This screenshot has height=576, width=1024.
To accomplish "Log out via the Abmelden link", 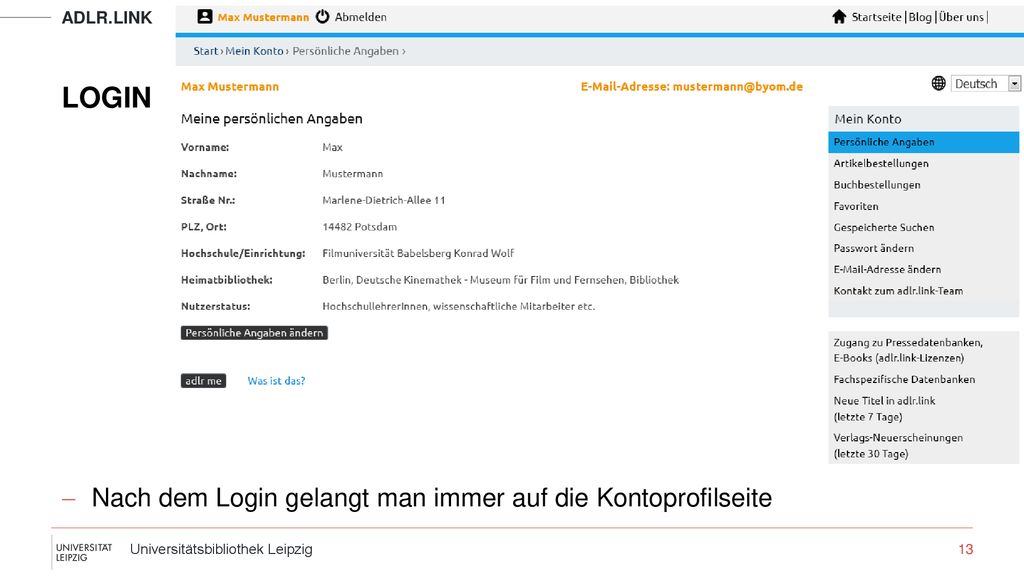I will click(x=360, y=18).
